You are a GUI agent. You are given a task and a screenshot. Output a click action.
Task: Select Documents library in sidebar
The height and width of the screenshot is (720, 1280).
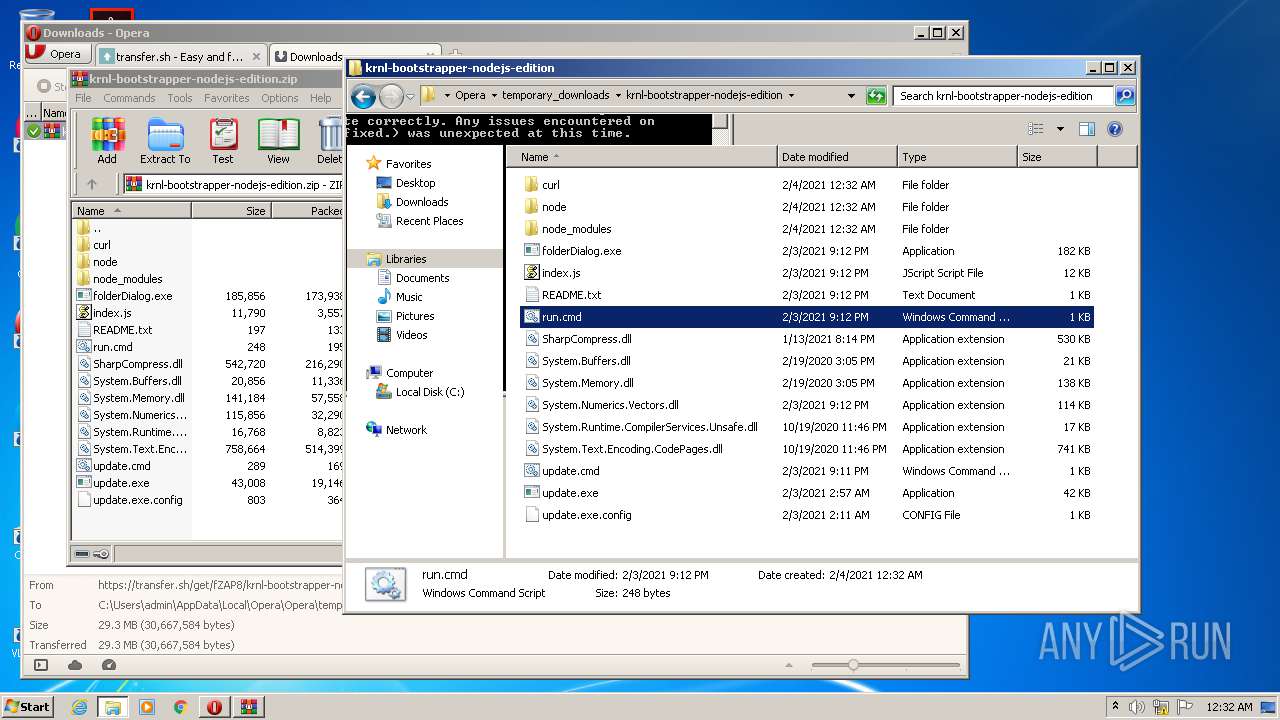(422, 278)
